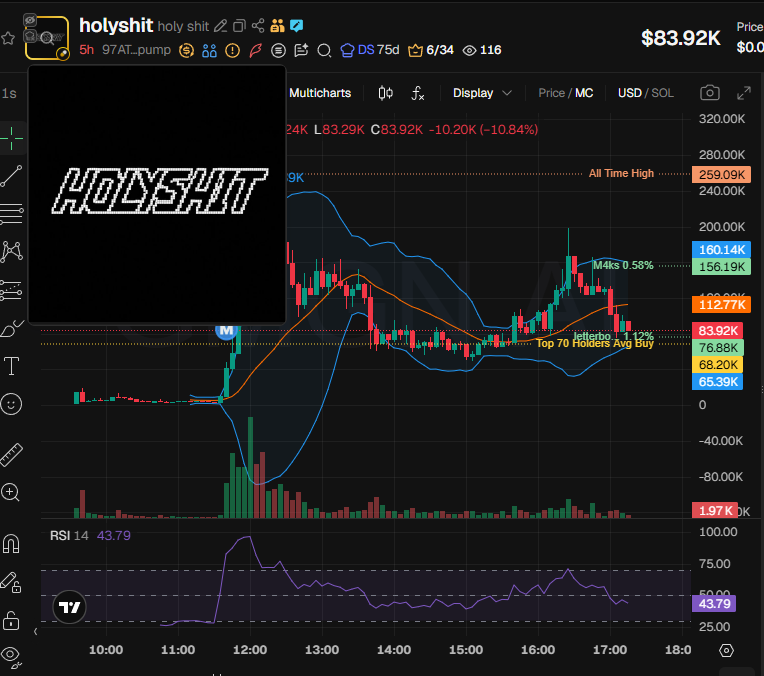Copy the token name with the copy icon
Image resolution: width=764 pixels, height=676 pixels.
pyautogui.click(x=239, y=26)
